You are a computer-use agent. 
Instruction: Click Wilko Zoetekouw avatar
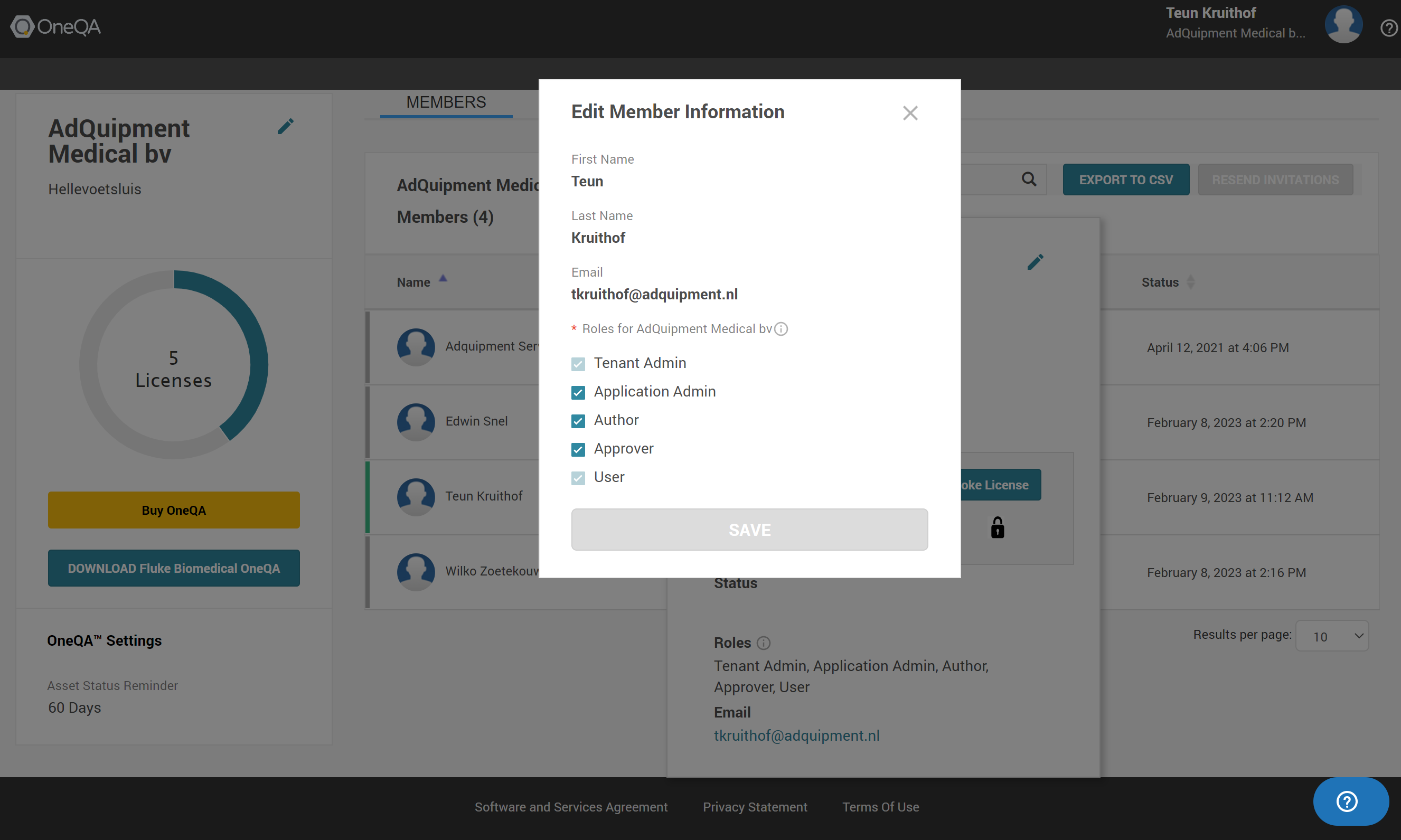pyautogui.click(x=416, y=572)
